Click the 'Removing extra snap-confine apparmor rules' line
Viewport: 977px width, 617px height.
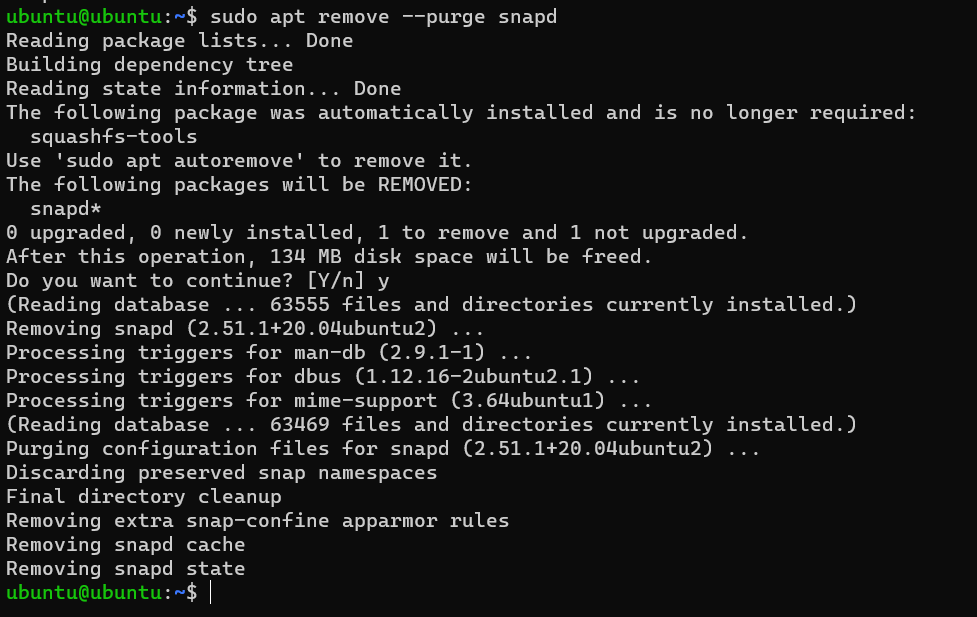click(258, 521)
